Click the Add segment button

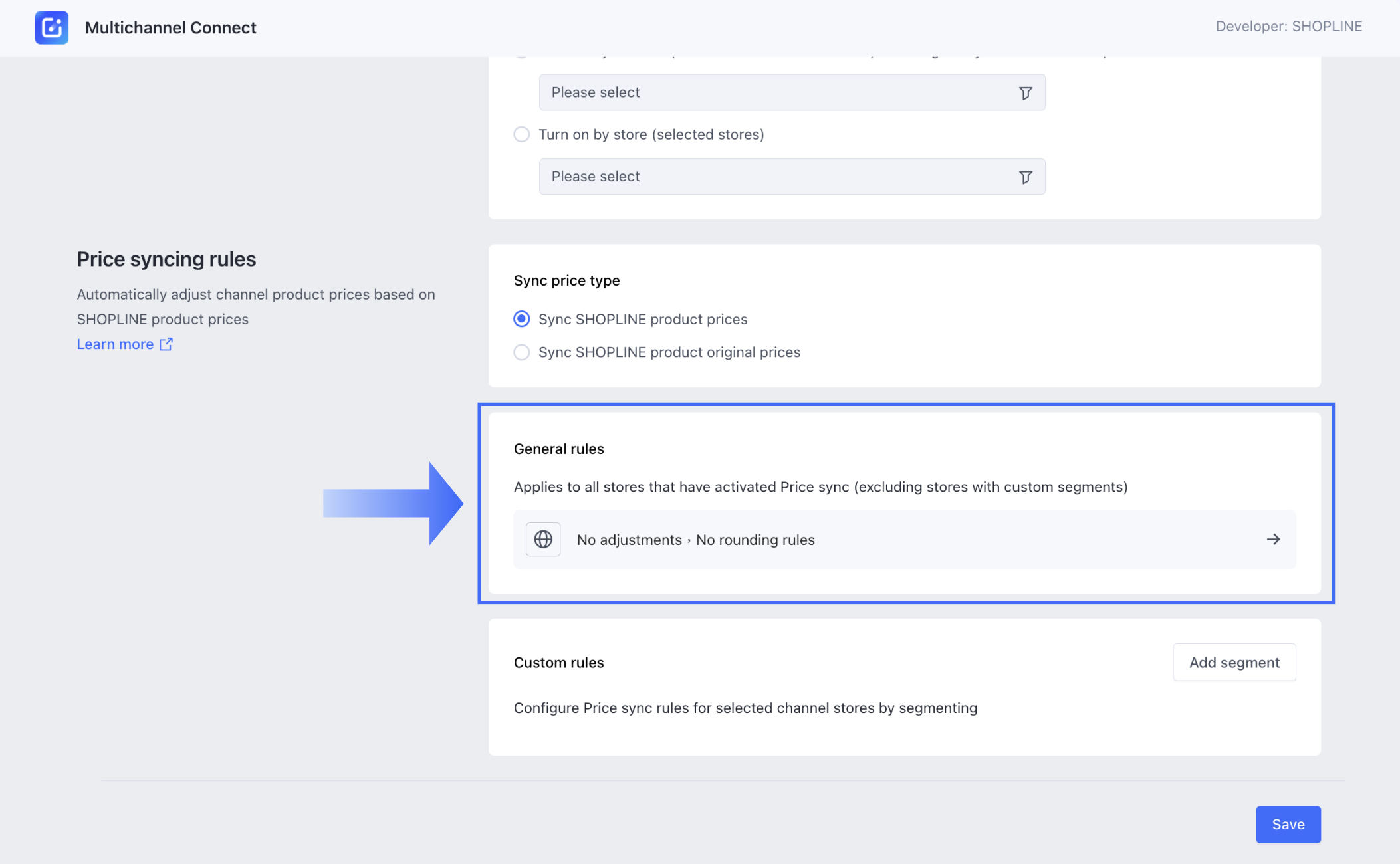click(1234, 662)
